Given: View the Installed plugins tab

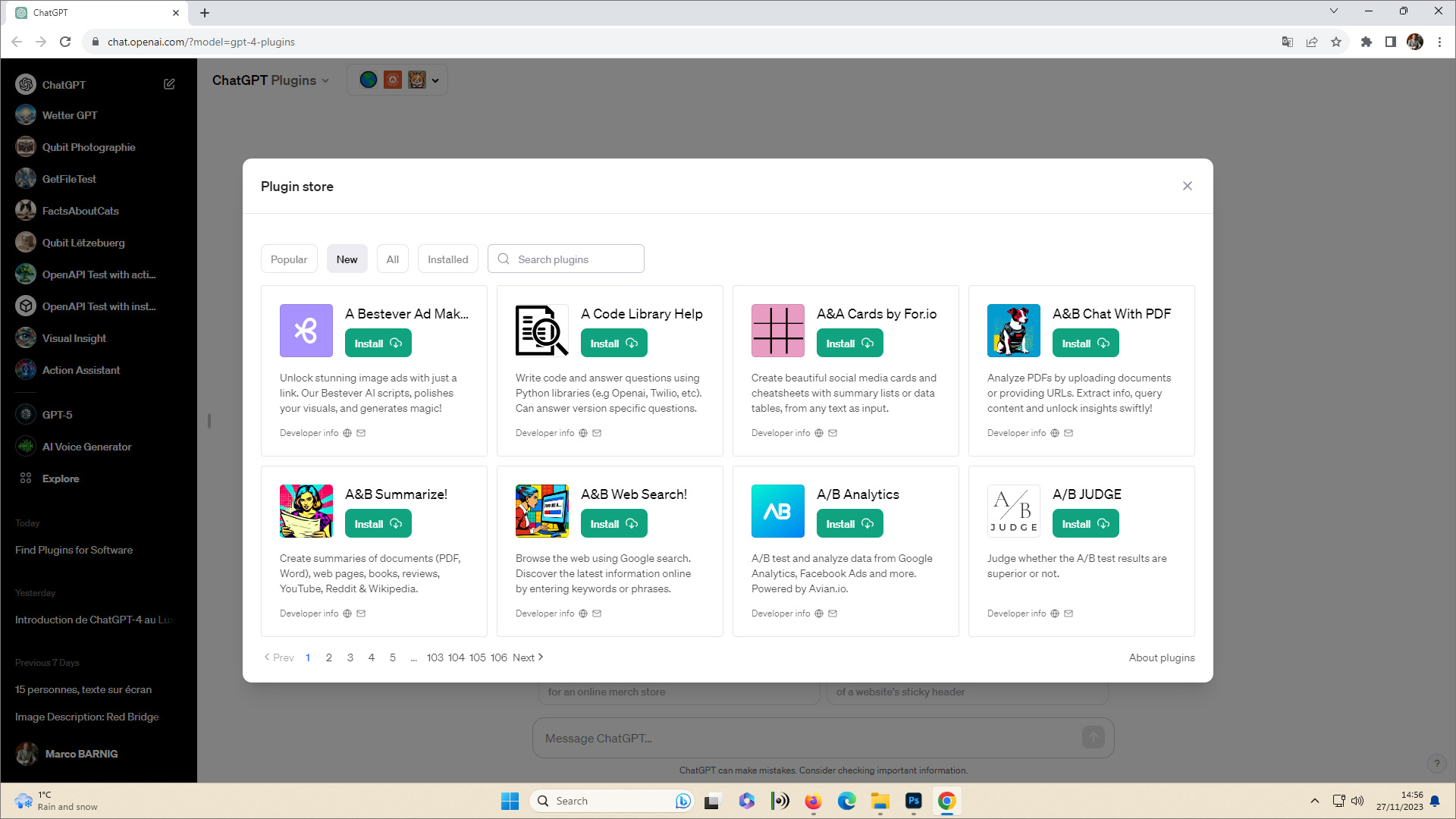Looking at the screenshot, I should 448,259.
